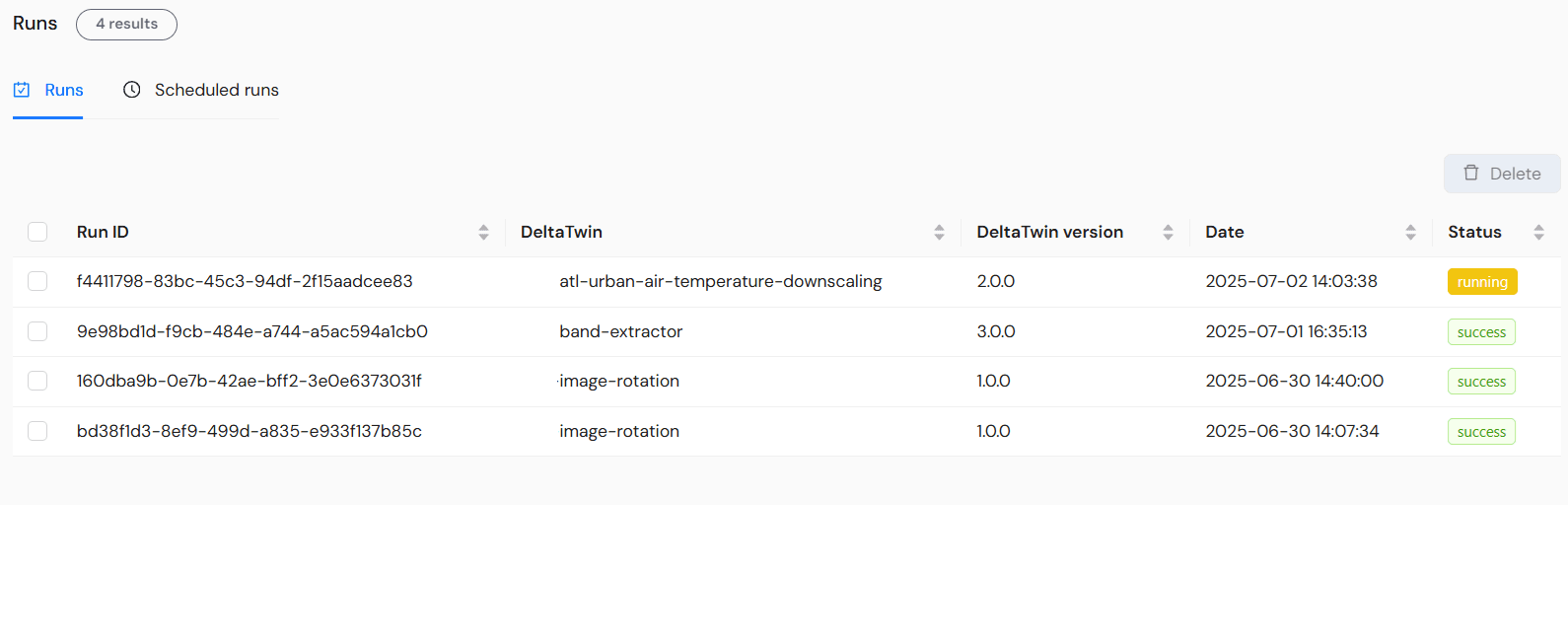Click the Runs tab calendar icon
The image size is (1568, 641).
click(22, 90)
